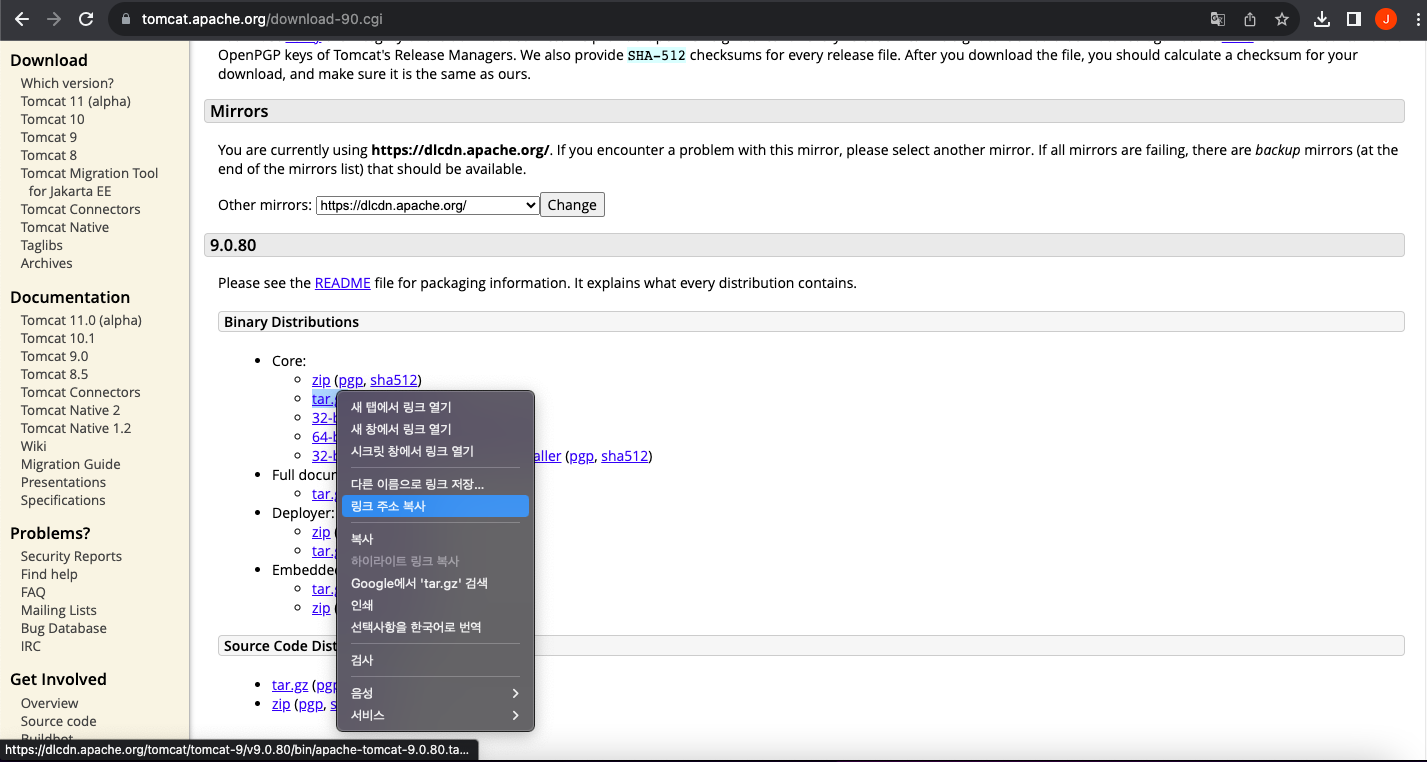This screenshot has width=1427, height=762.
Task: Open Archives sidebar link
Action: (47, 263)
